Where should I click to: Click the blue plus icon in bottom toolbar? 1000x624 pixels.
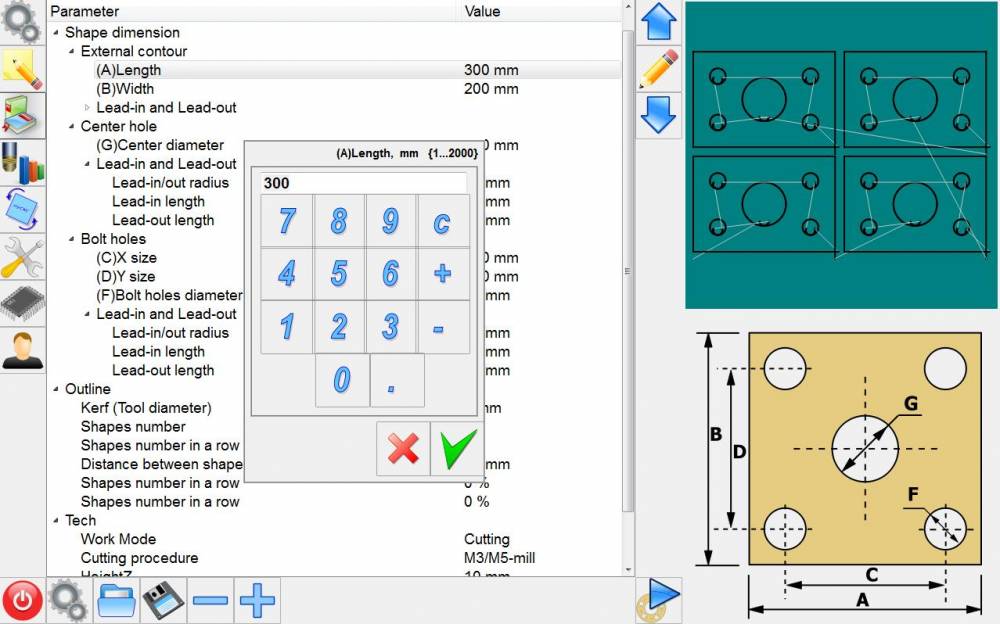pyautogui.click(x=257, y=600)
